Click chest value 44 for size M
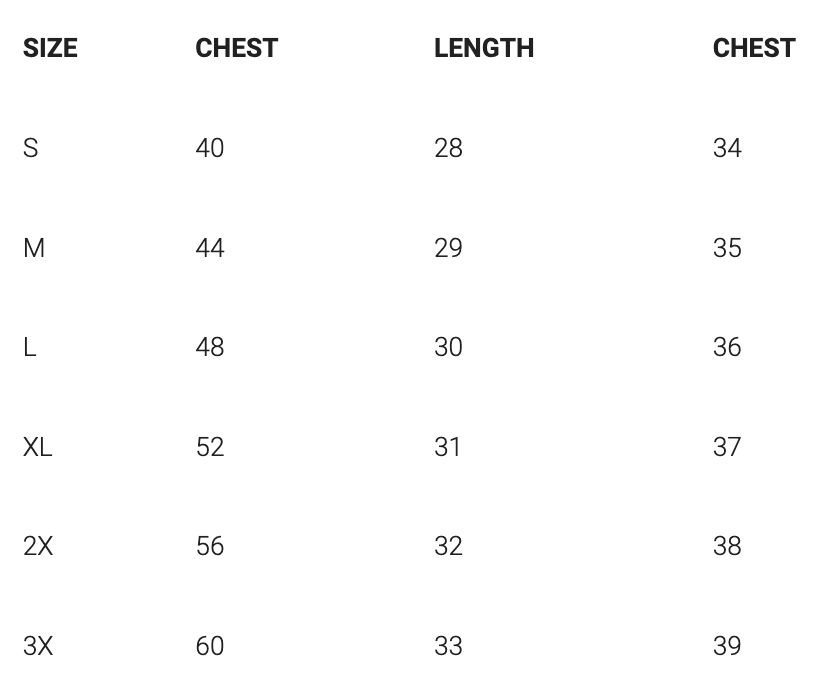This screenshot has height=692, width=824. point(210,248)
